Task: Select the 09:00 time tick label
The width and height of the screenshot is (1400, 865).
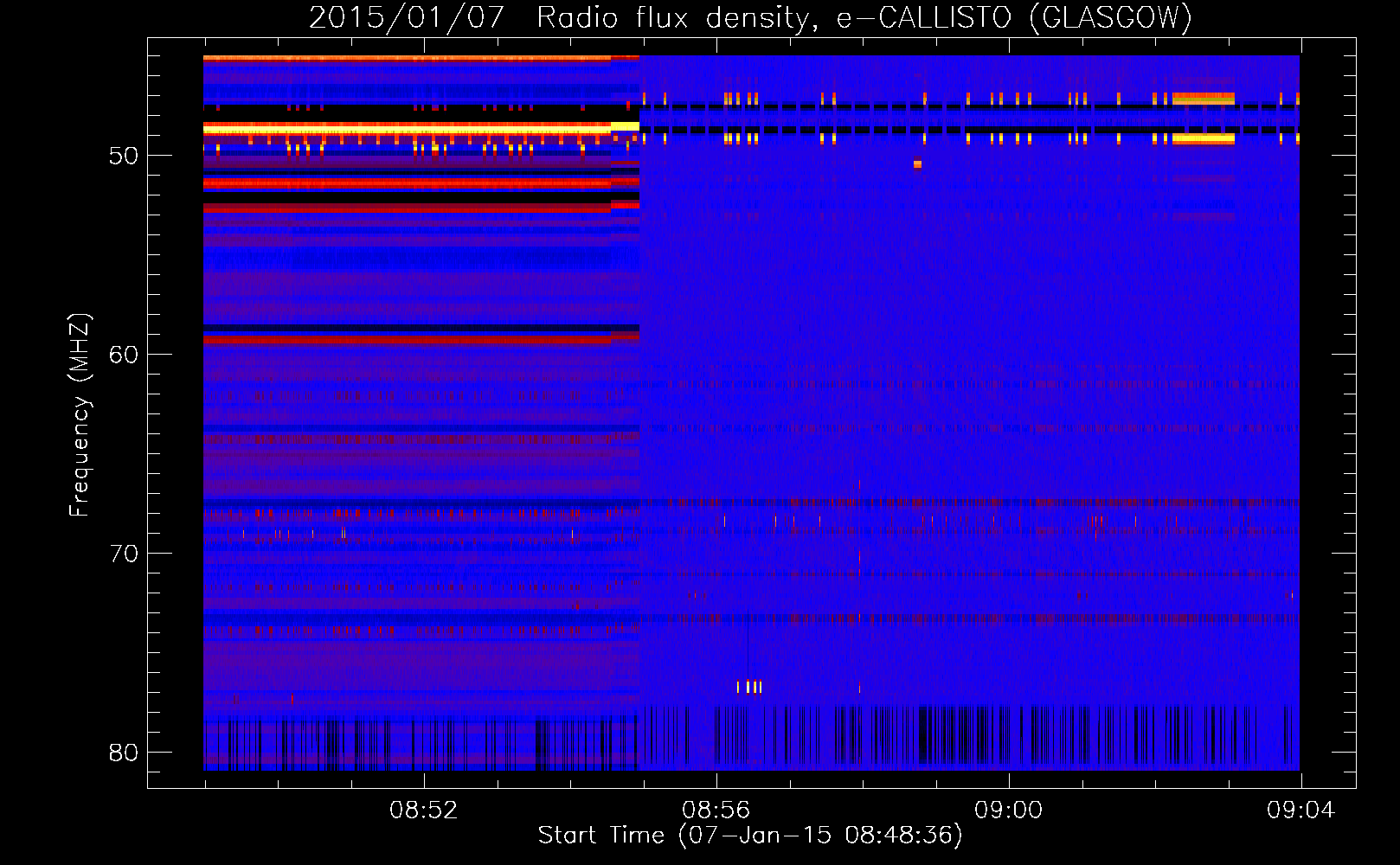Action: point(1008,811)
